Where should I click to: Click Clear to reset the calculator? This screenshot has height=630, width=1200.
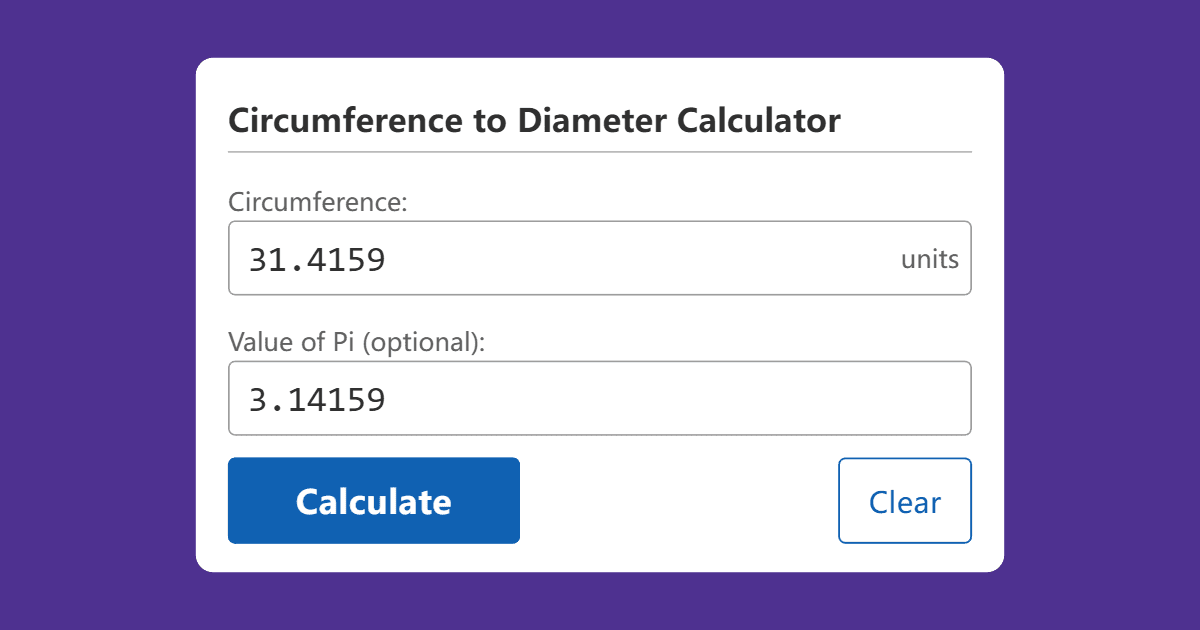pos(904,500)
